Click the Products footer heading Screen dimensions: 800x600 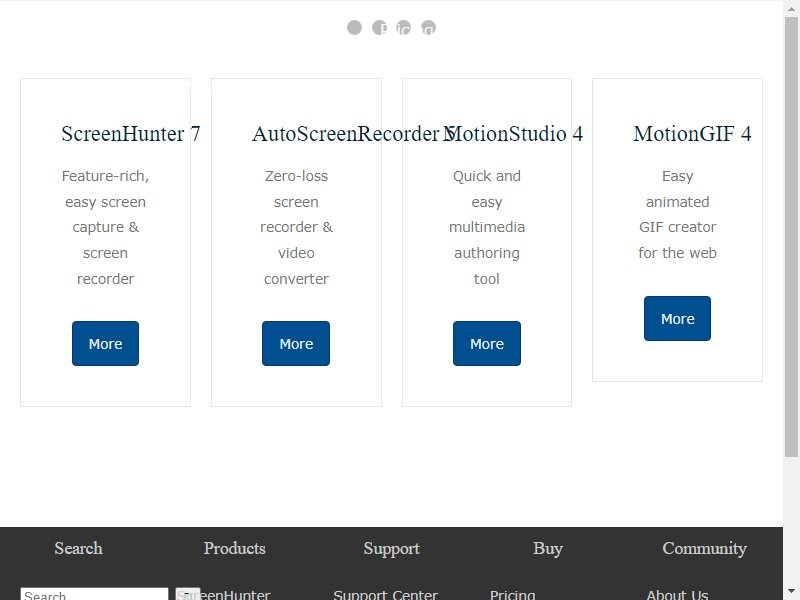click(235, 548)
